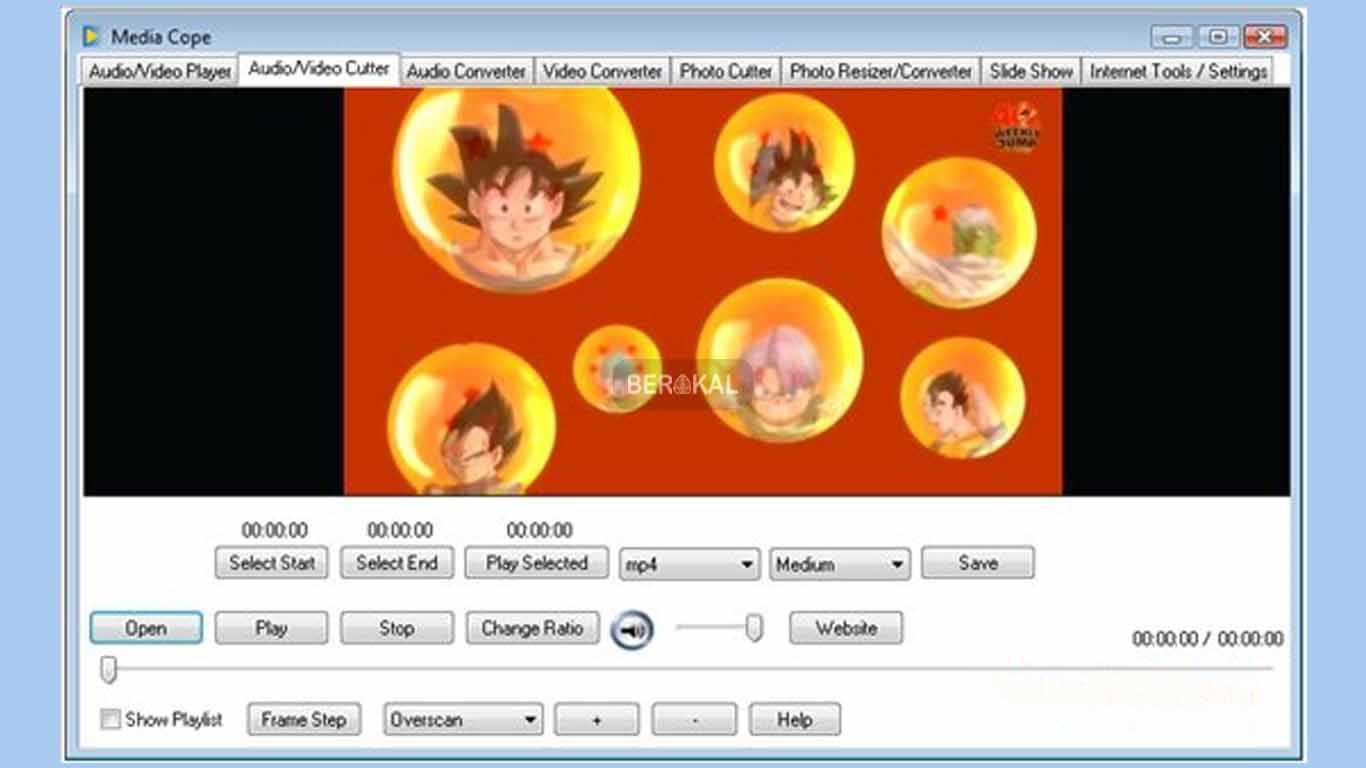1366x768 pixels.
Task: Click the 00:00:00 / 00:00:00 time readout
Action: click(1208, 639)
